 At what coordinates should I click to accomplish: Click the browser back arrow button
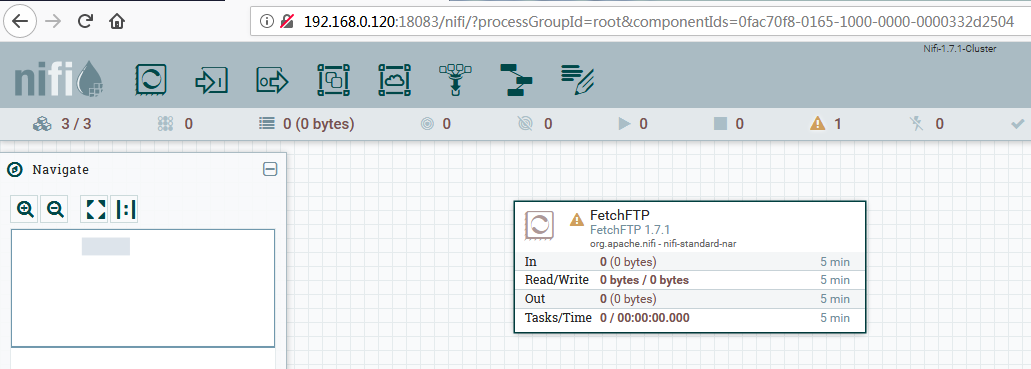click(20, 21)
